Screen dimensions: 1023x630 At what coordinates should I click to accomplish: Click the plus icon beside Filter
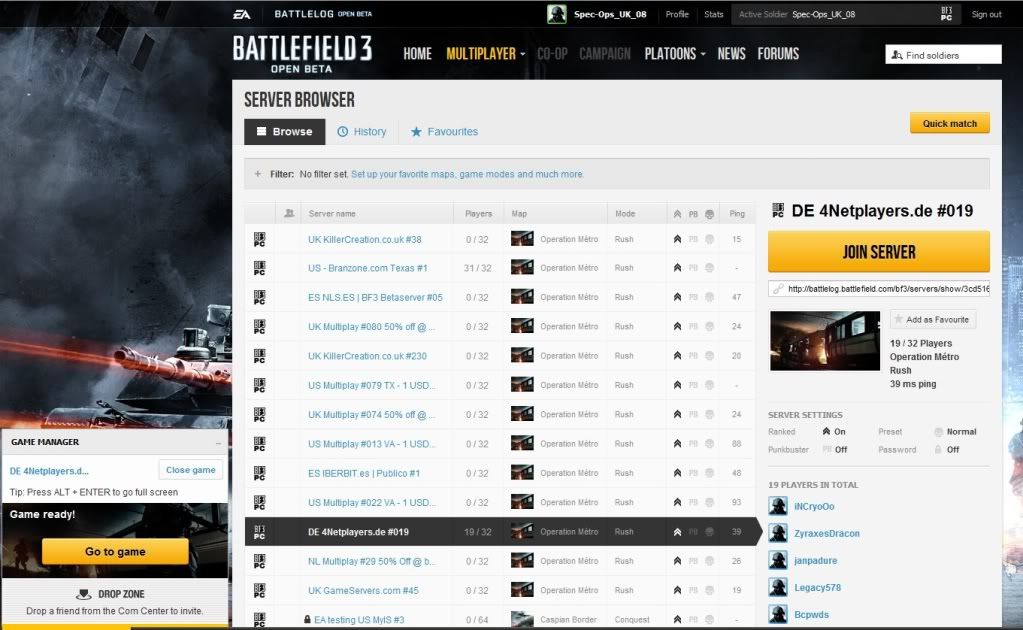click(258, 174)
